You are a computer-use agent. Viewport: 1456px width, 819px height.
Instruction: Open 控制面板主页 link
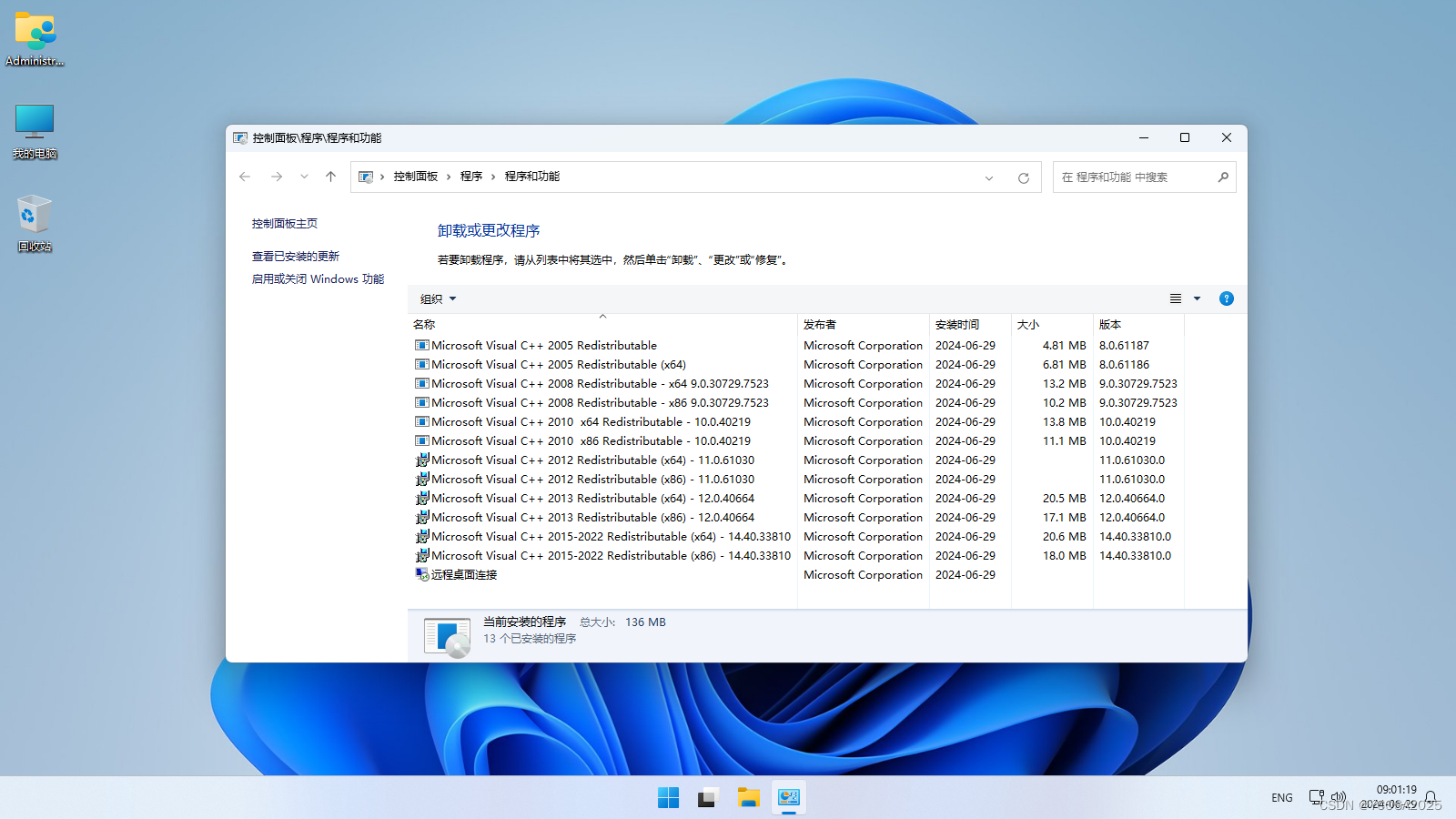point(285,224)
